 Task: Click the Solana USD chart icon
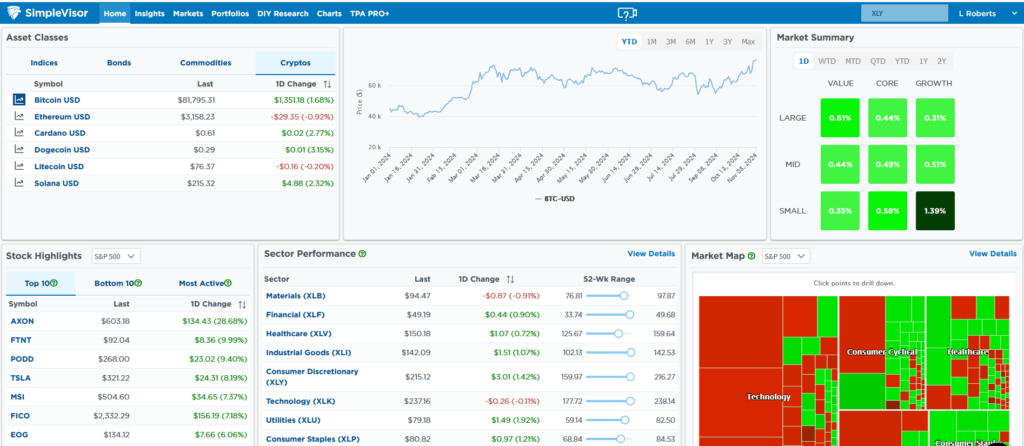18,183
